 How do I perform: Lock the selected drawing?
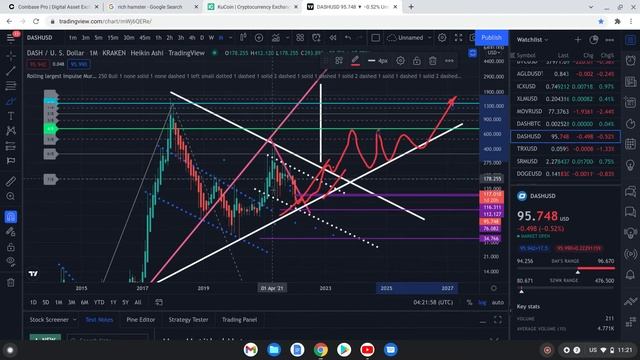(x=416, y=61)
